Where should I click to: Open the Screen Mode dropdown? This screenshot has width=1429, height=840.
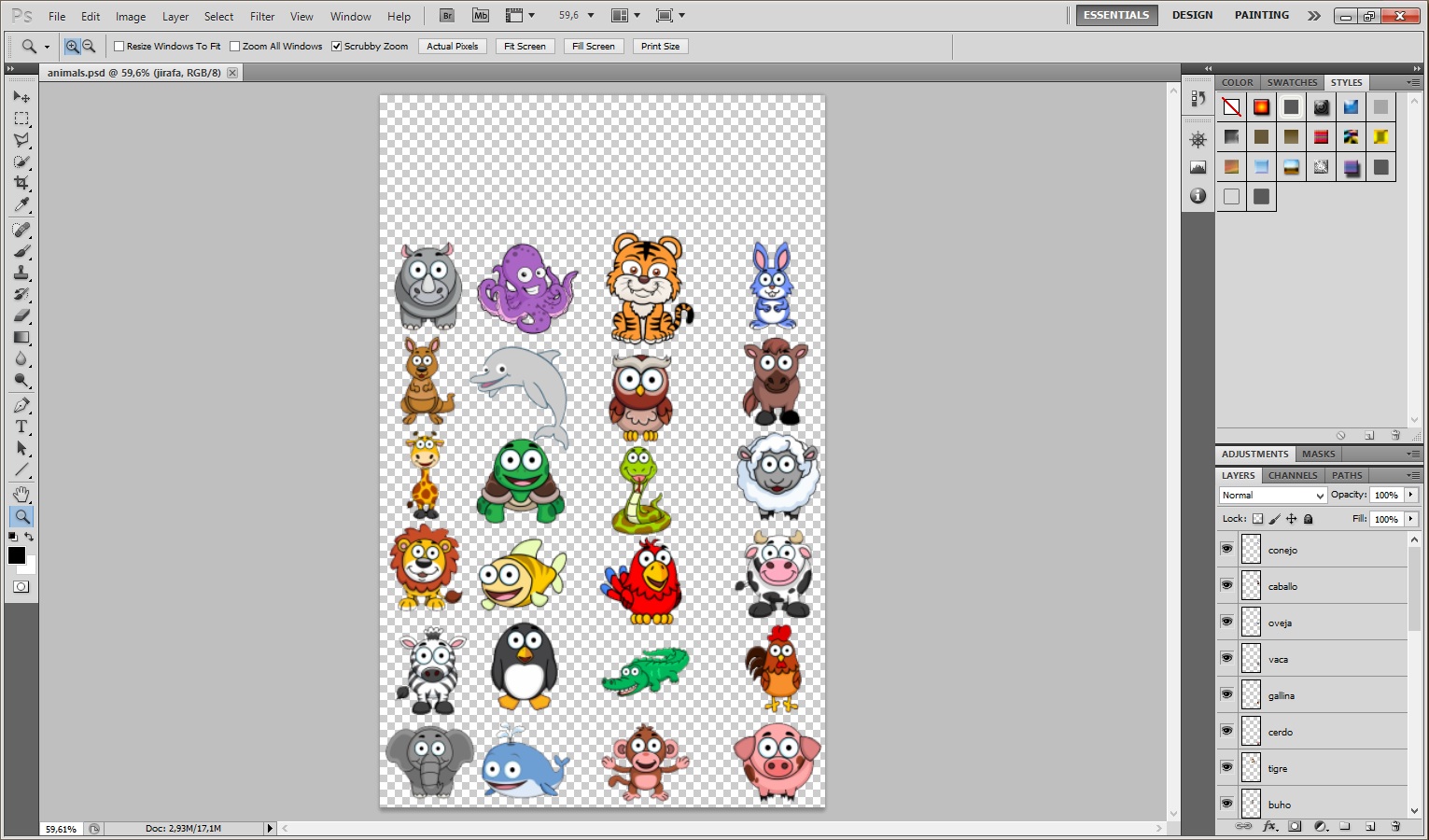tap(670, 16)
